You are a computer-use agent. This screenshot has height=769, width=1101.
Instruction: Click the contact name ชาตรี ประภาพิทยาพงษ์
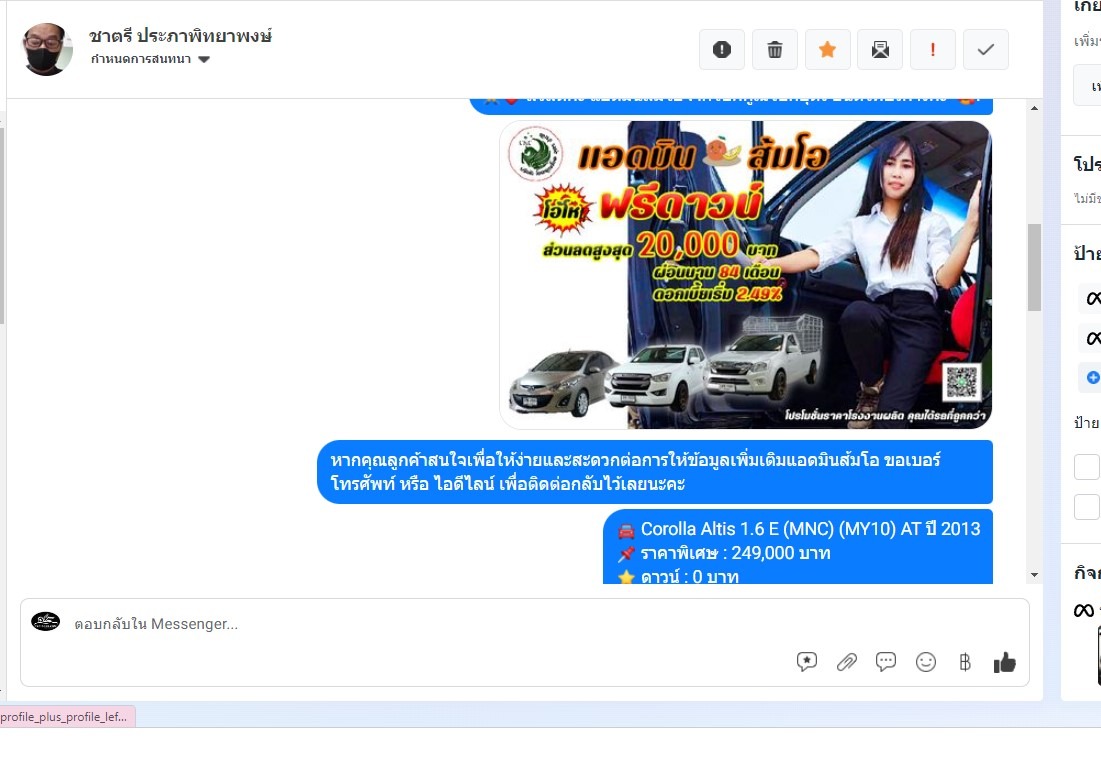click(x=180, y=36)
